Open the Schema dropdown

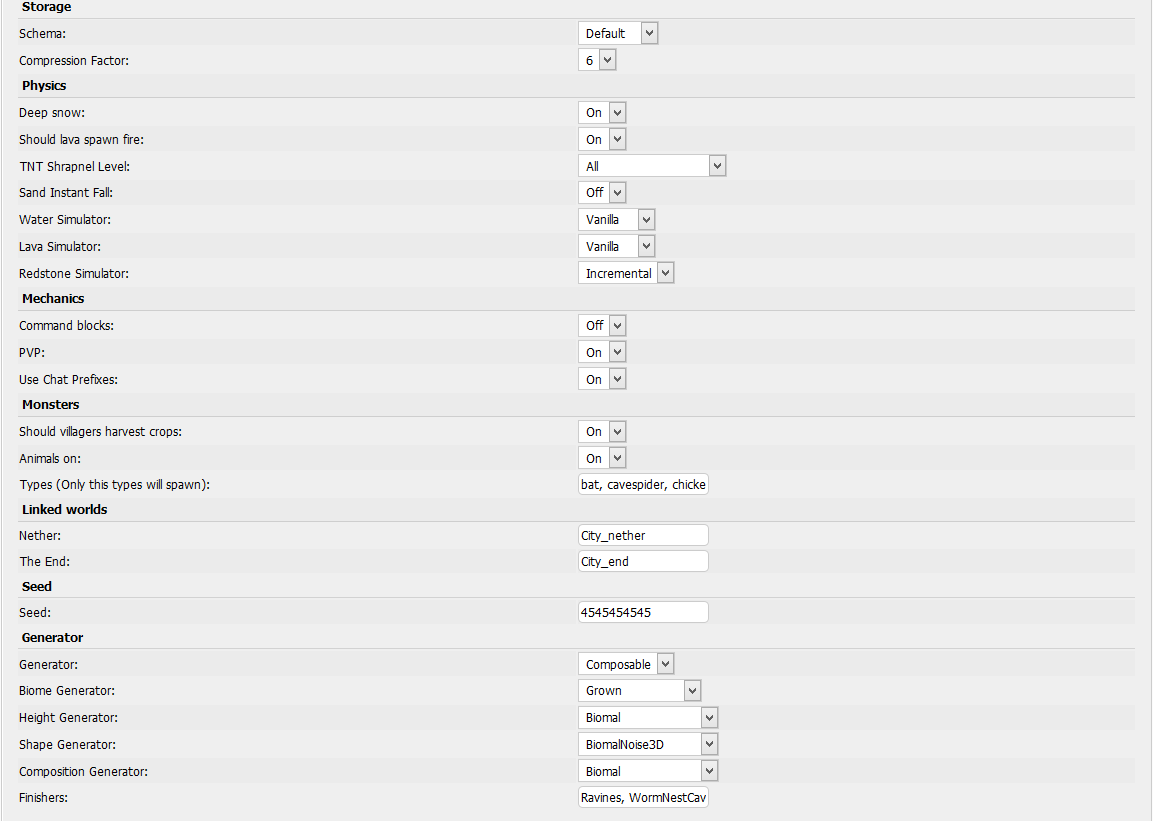618,33
